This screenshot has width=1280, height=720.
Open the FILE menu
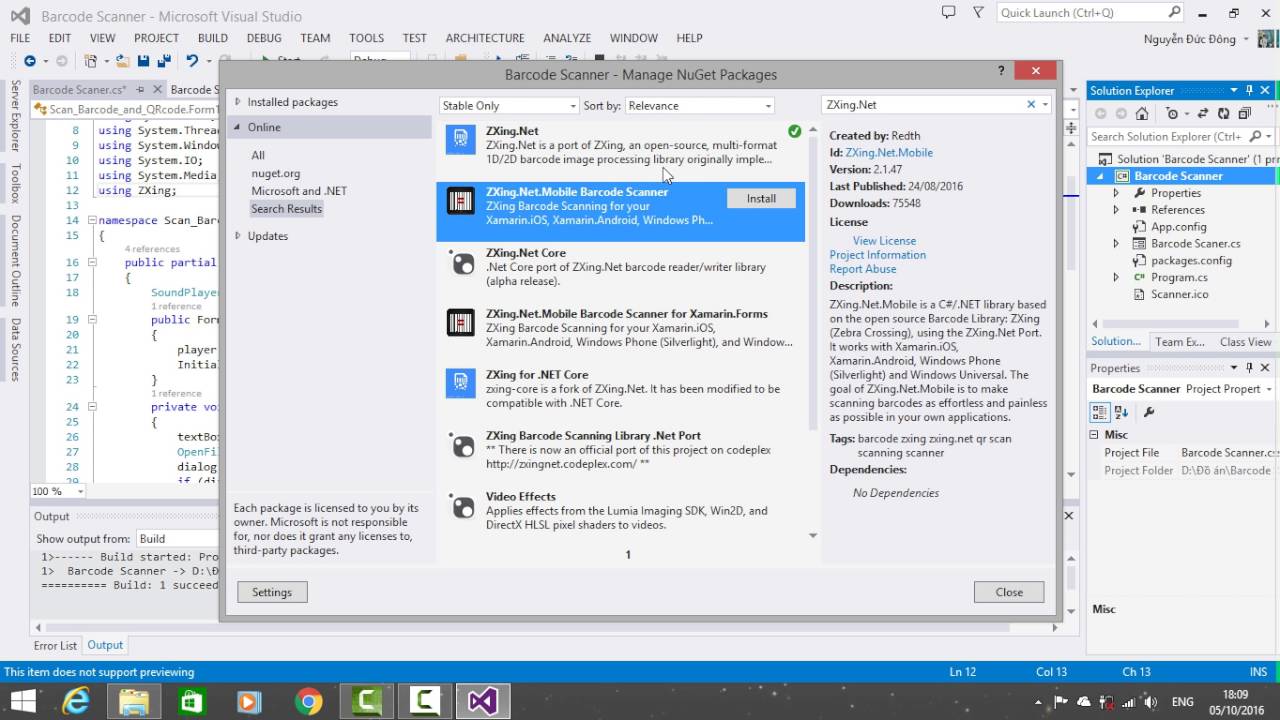point(20,38)
